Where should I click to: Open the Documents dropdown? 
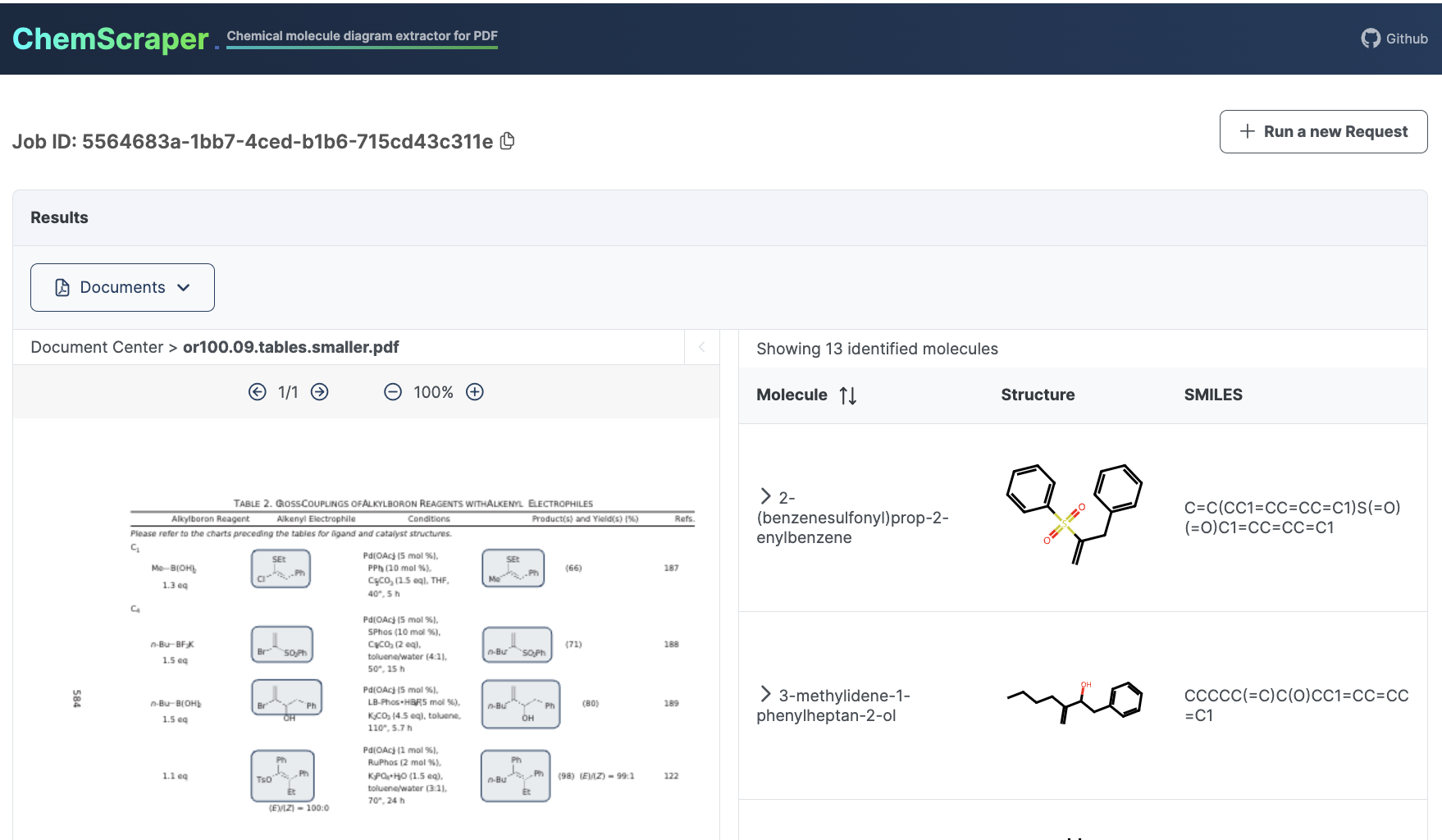click(x=122, y=287)
